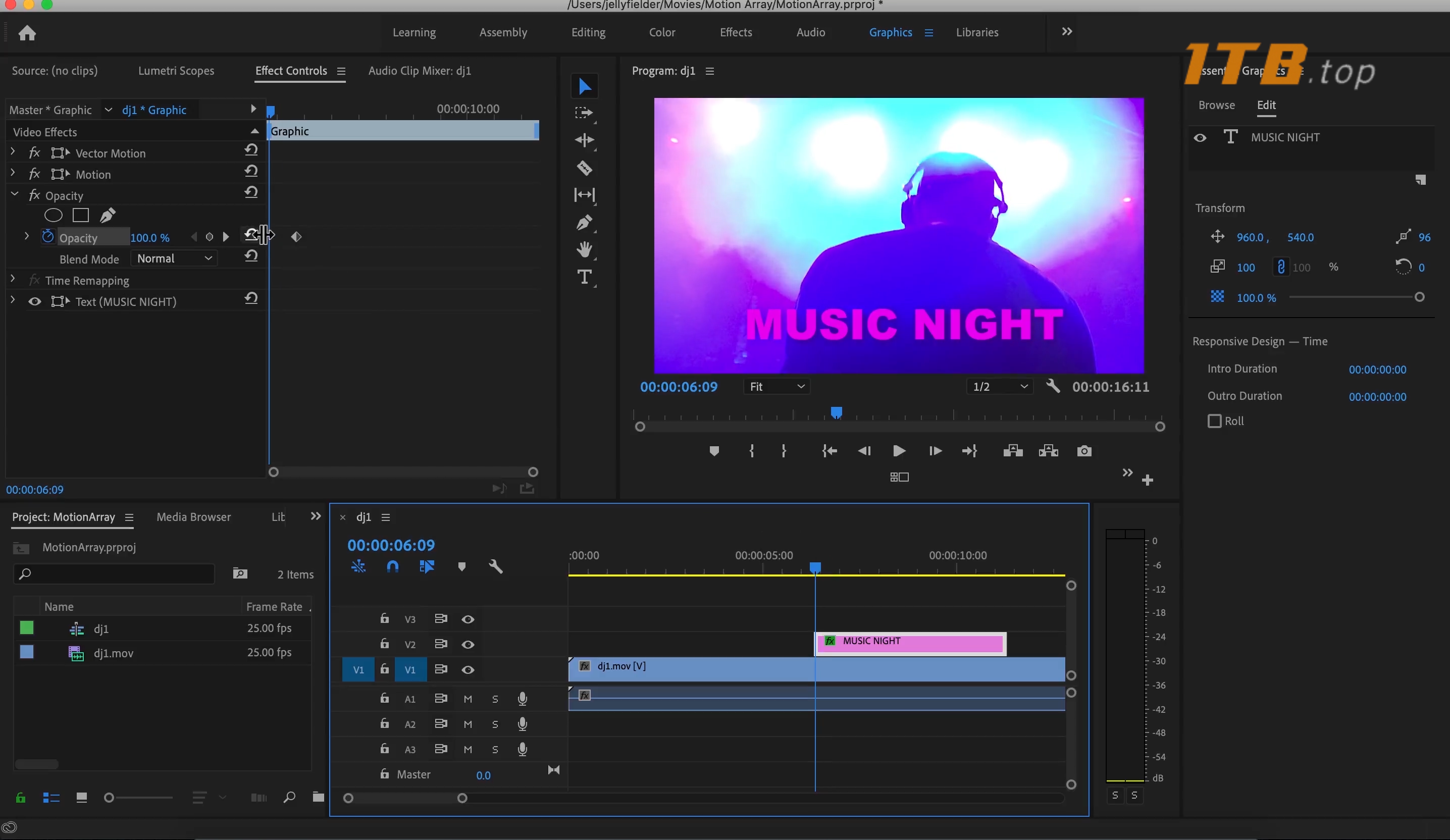This screenshot has height=840, width=1450.
Task: Click the Edit tab in Essential Graphics
Action: (x=1266, y=104)
